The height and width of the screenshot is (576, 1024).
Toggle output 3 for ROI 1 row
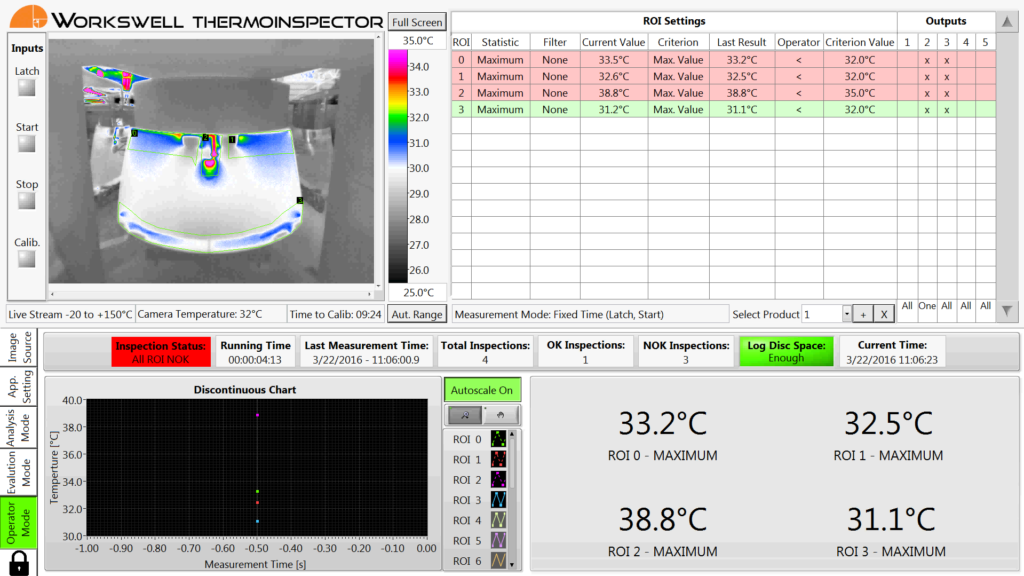point(946,76)
